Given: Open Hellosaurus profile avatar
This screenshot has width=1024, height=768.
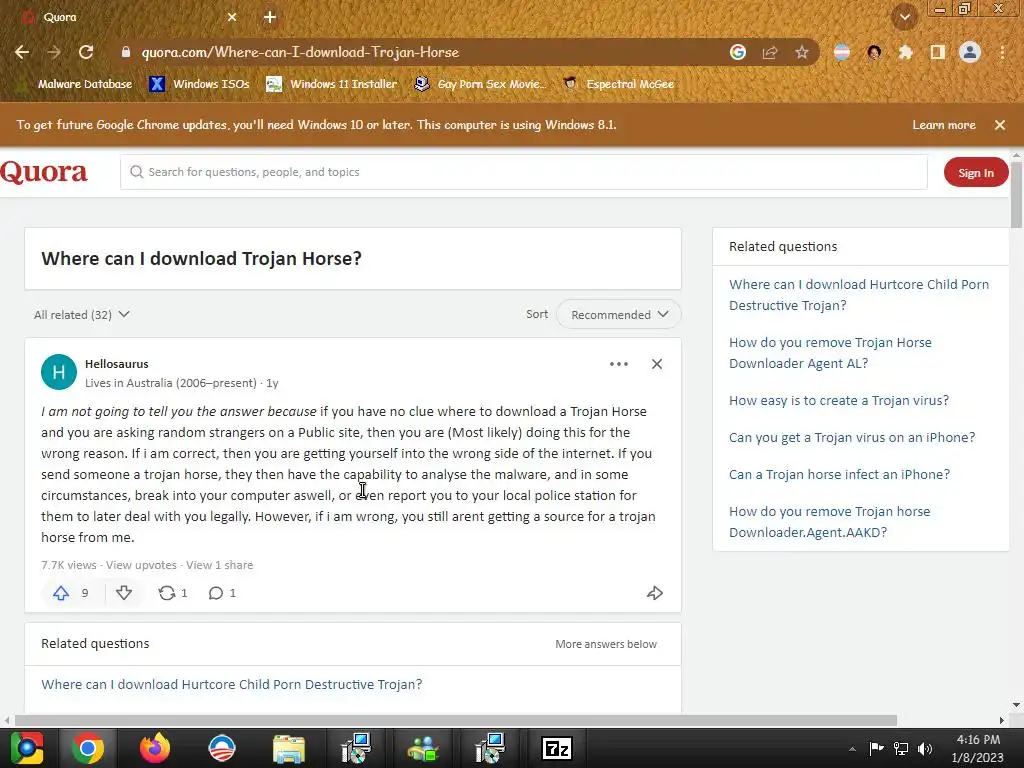Looking at the screenshot, I should pyautogui.click(x=59, y=372).
